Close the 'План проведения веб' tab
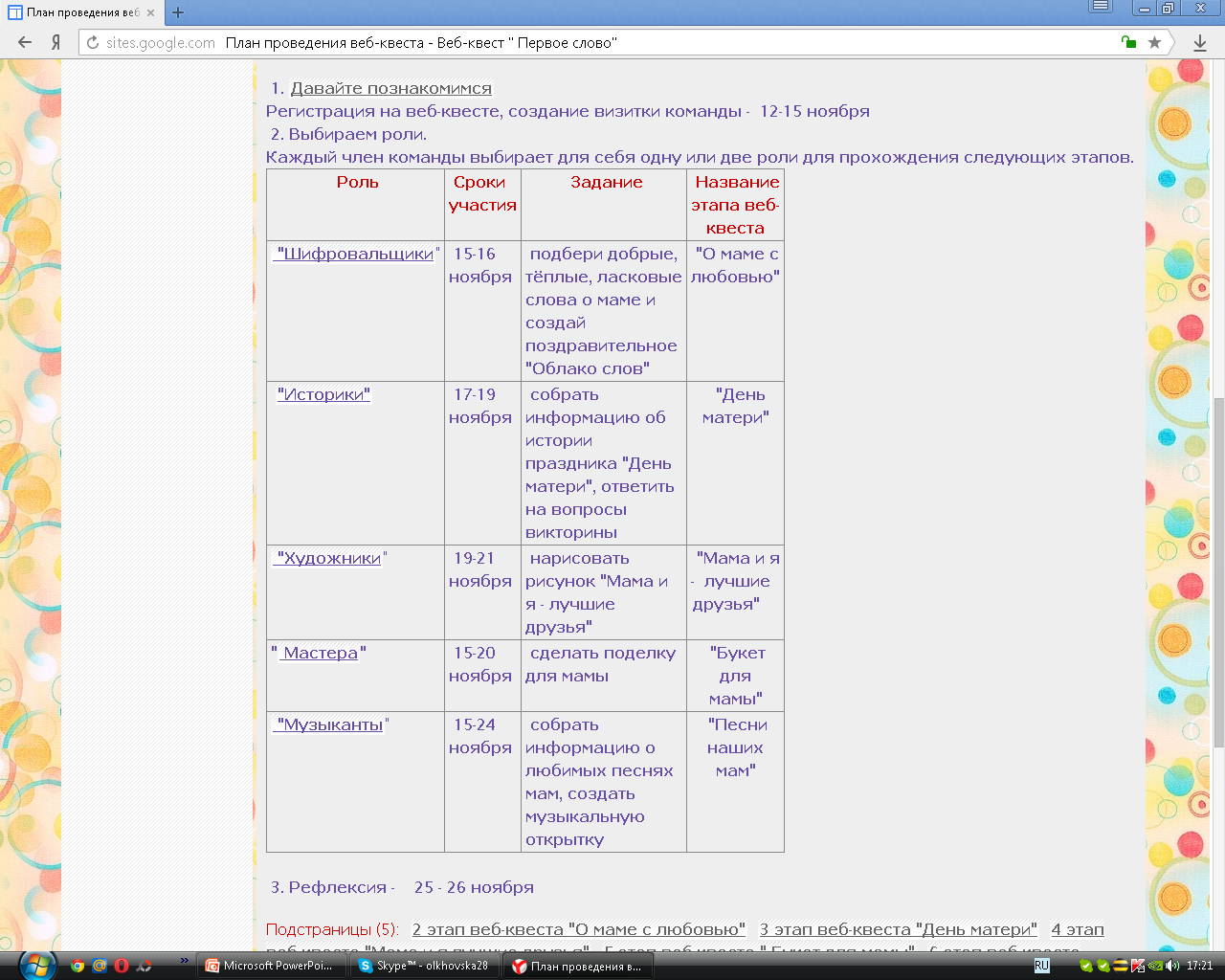Screen dimensions: 1225x980 (x=150, y=12)
